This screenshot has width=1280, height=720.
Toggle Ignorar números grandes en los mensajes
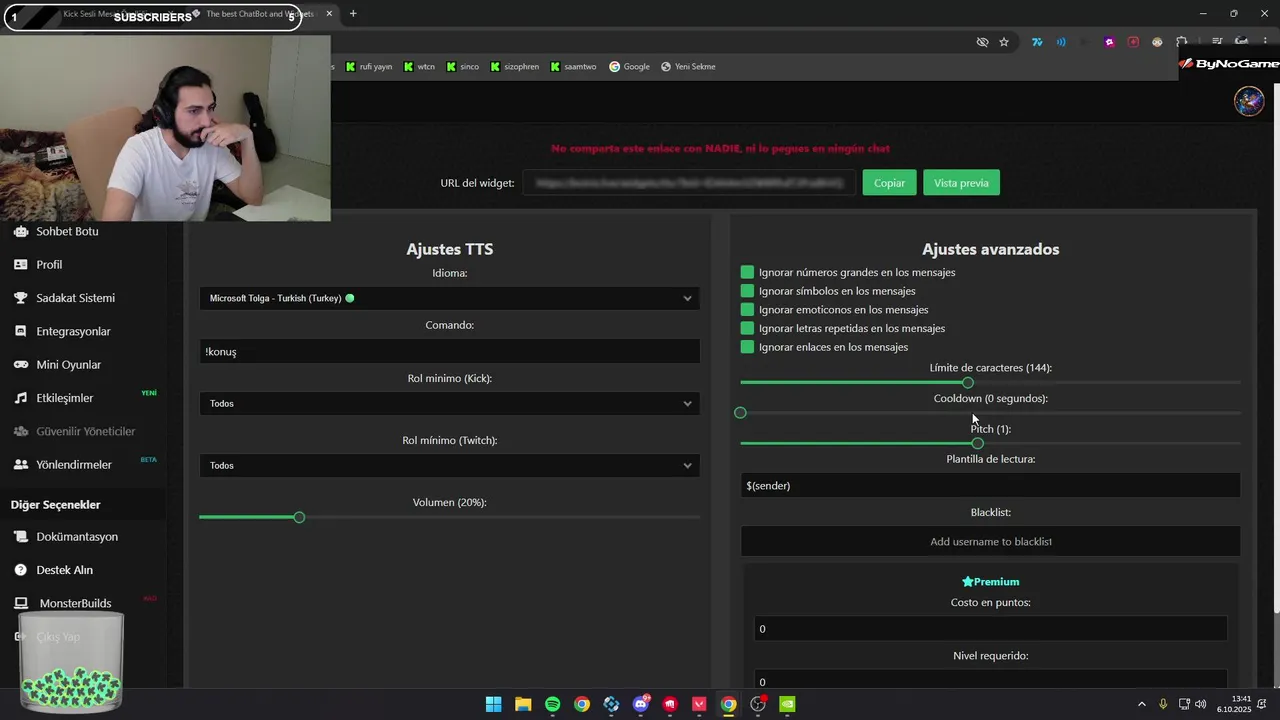[x=747, y=272]
